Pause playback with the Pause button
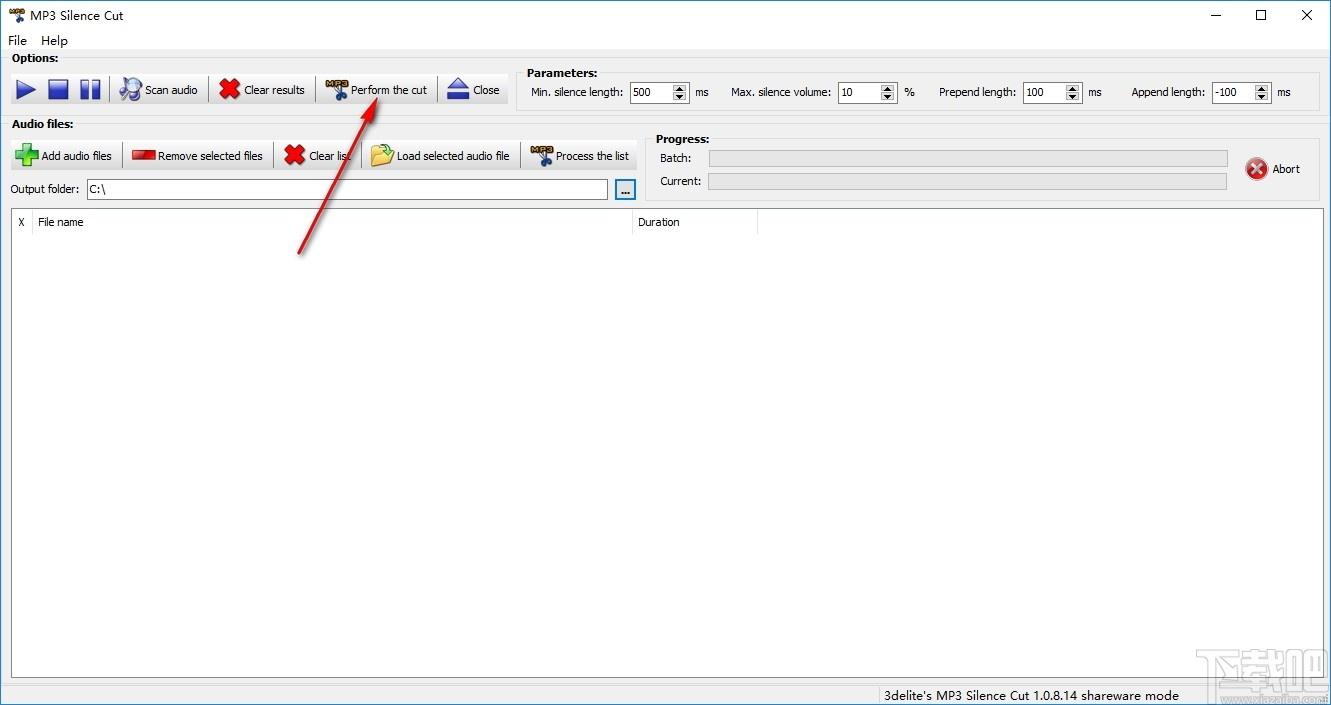Image resolution: width=1331 pixels, height=705 pixels. tap(90, 90)
